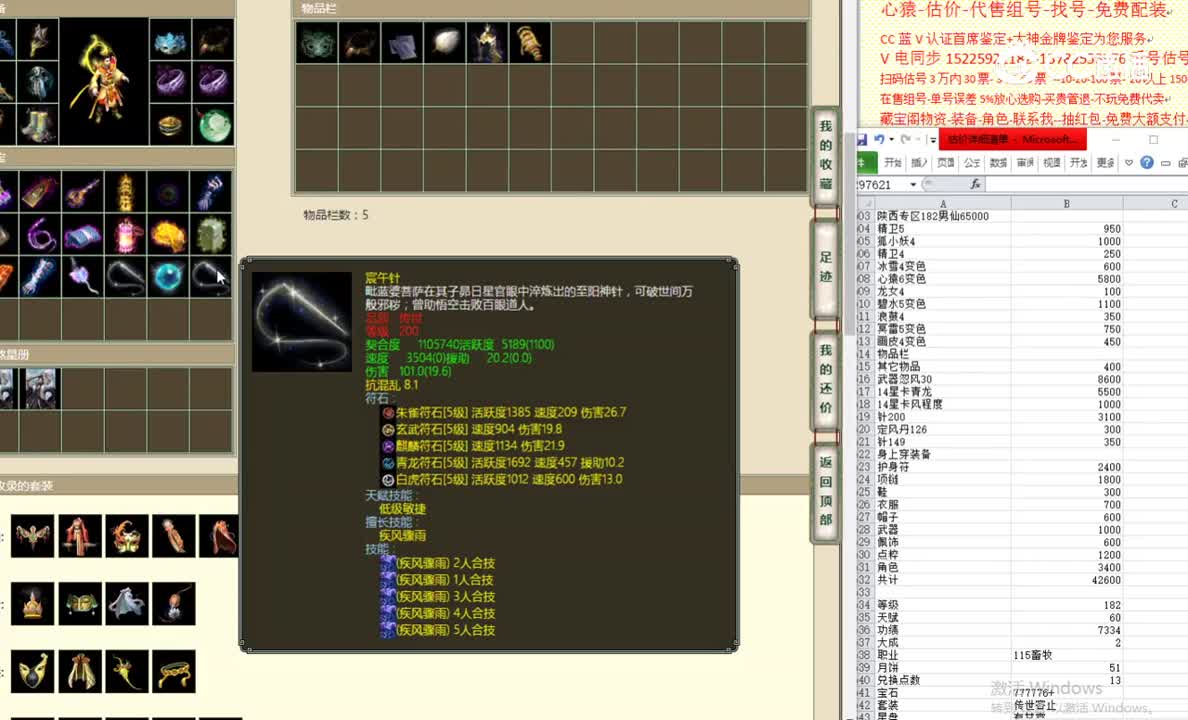Open Excel 开始 ribbon tab
Screen dimensions: 1188x720
coord(893,163)
